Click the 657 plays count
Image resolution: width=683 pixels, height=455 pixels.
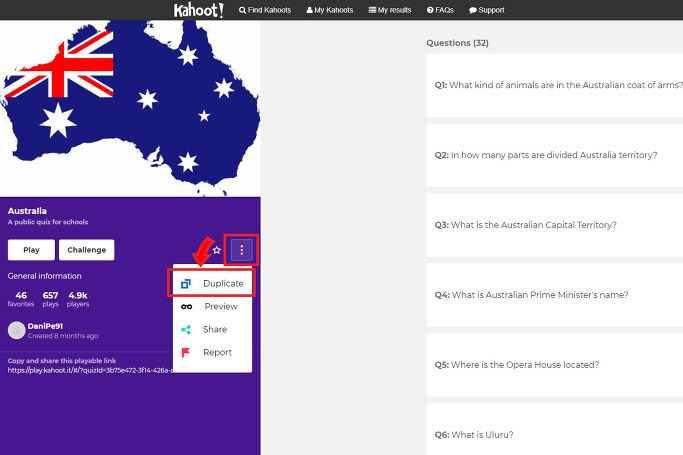pos(51,299)
